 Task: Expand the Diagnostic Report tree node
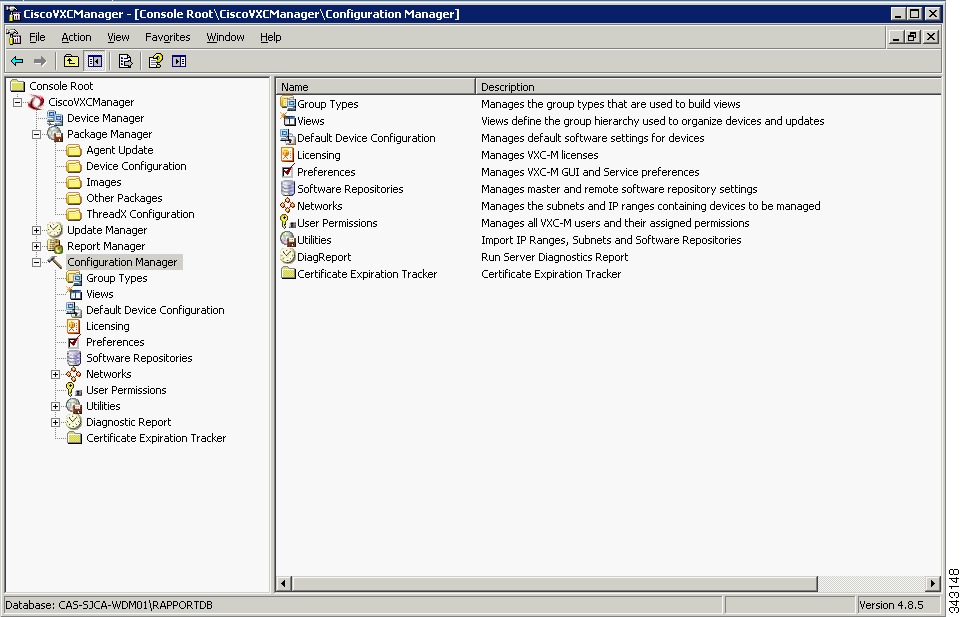(56, 422)
